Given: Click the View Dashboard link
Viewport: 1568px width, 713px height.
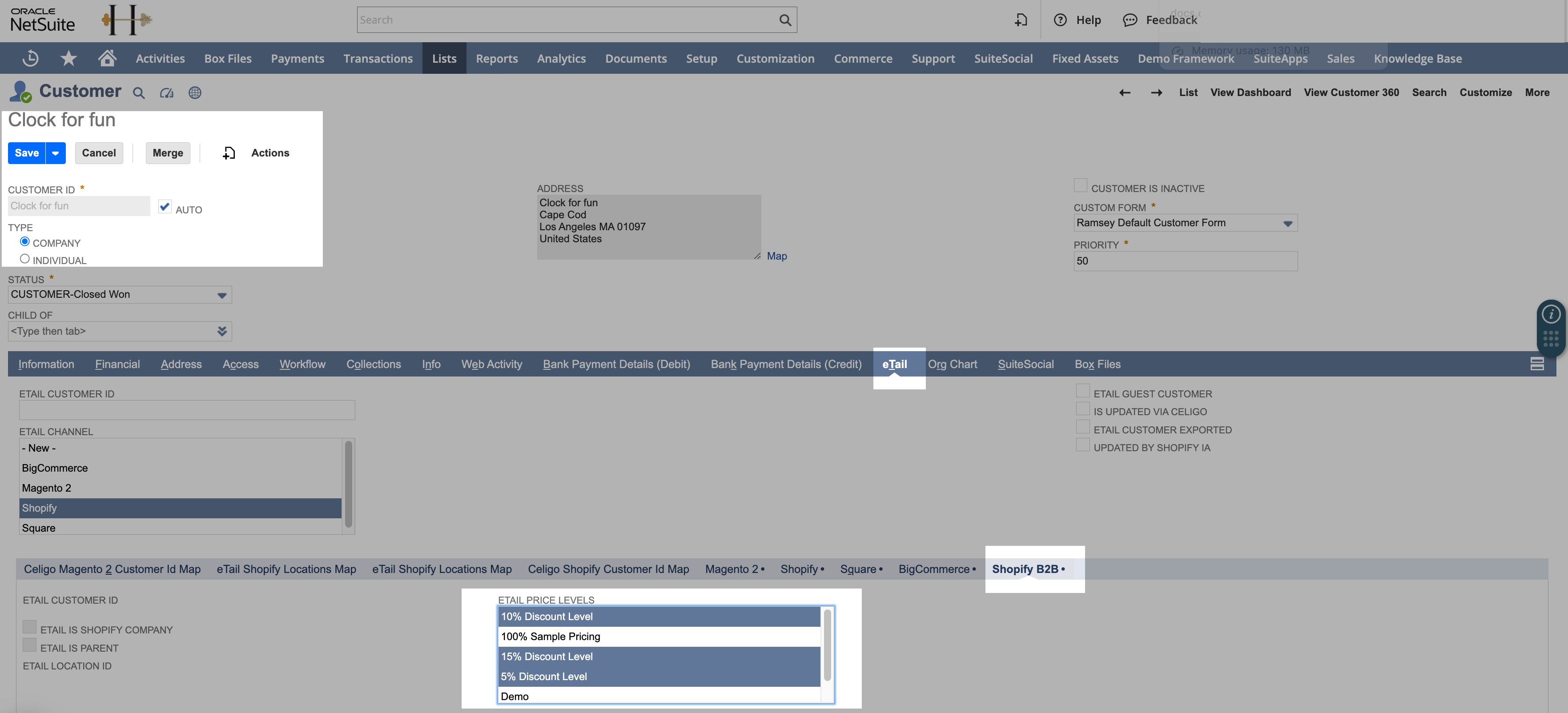Looking at the screenshot, I should coord(1250,92).
